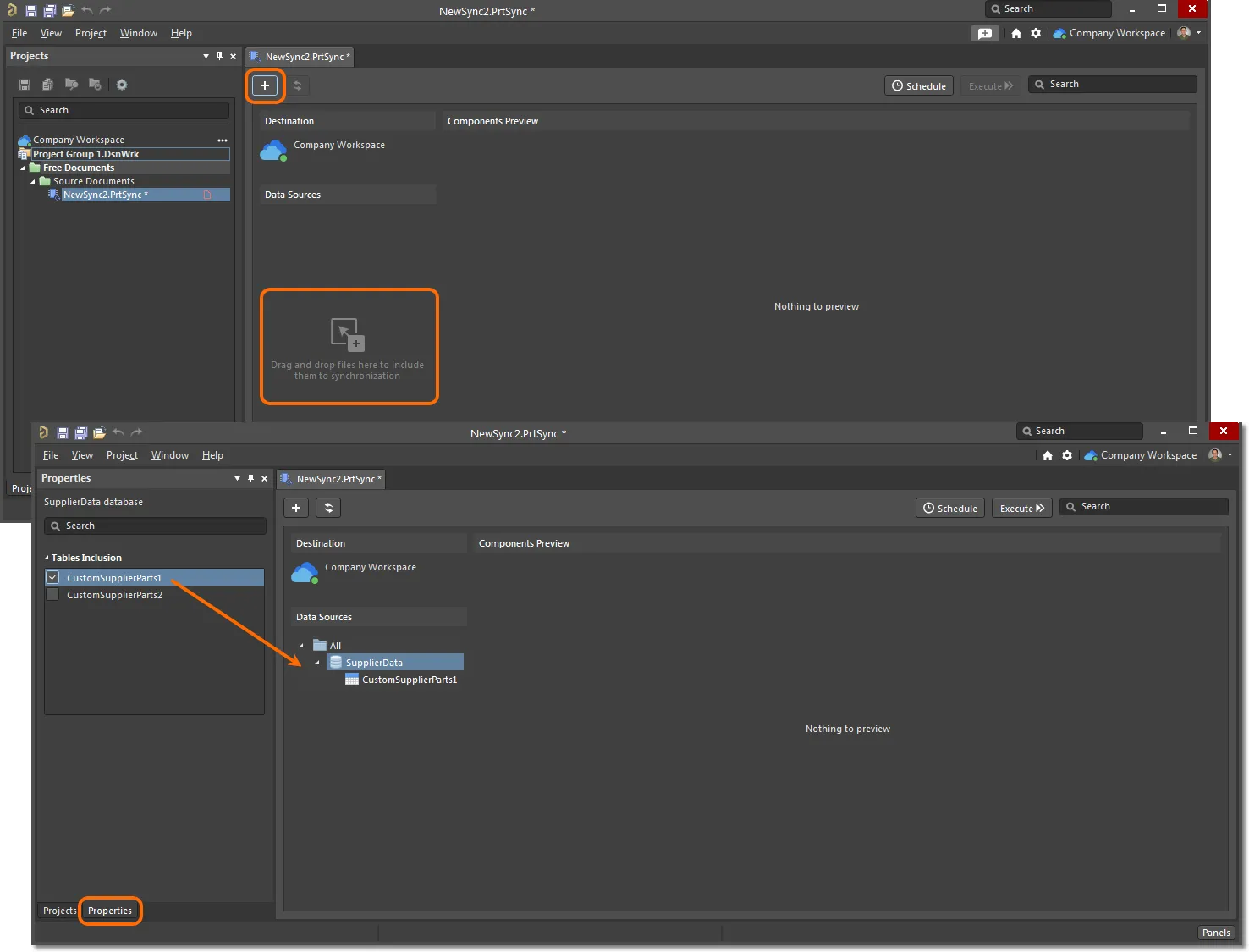Click the copy documents icon in the Projects panel toolbar
This screenshot has width=1249, height=952.
48,85
